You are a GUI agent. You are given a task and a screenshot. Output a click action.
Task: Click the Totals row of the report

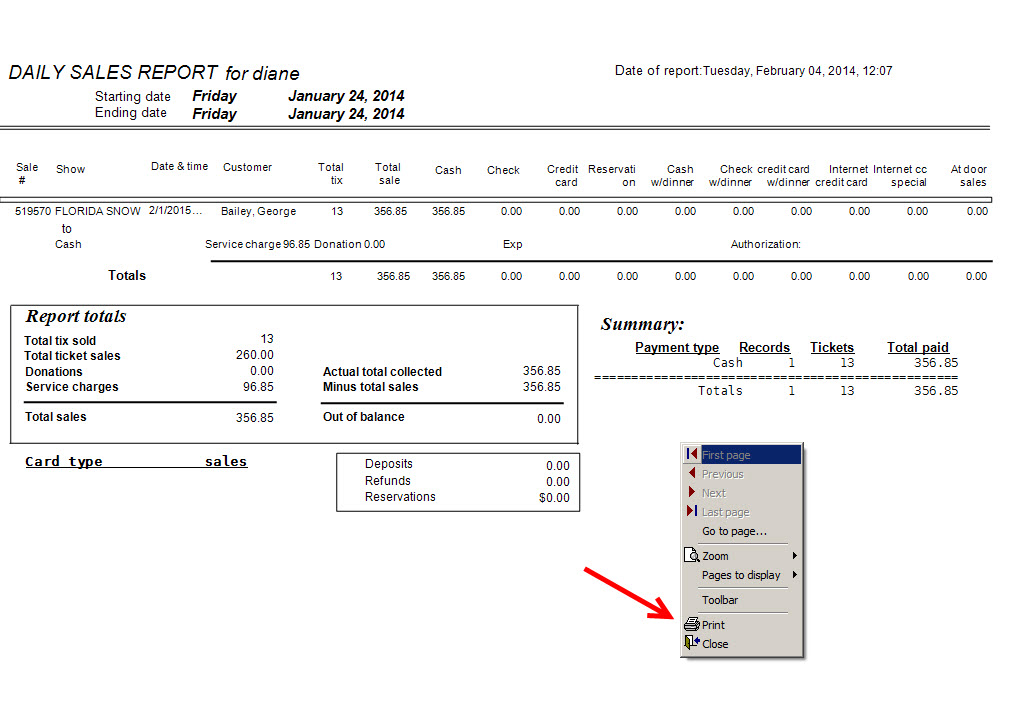tap(127, 275)
